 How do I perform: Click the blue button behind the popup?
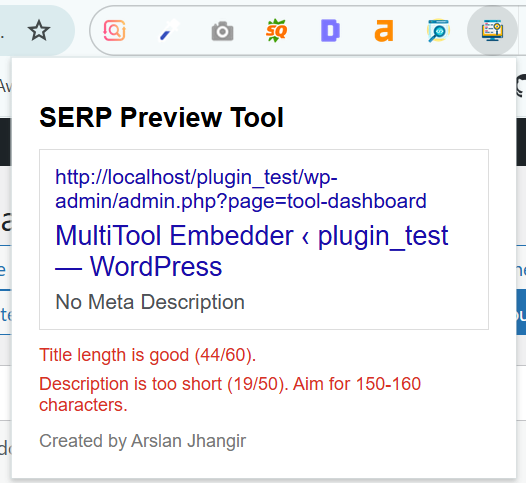pos(521,312)
